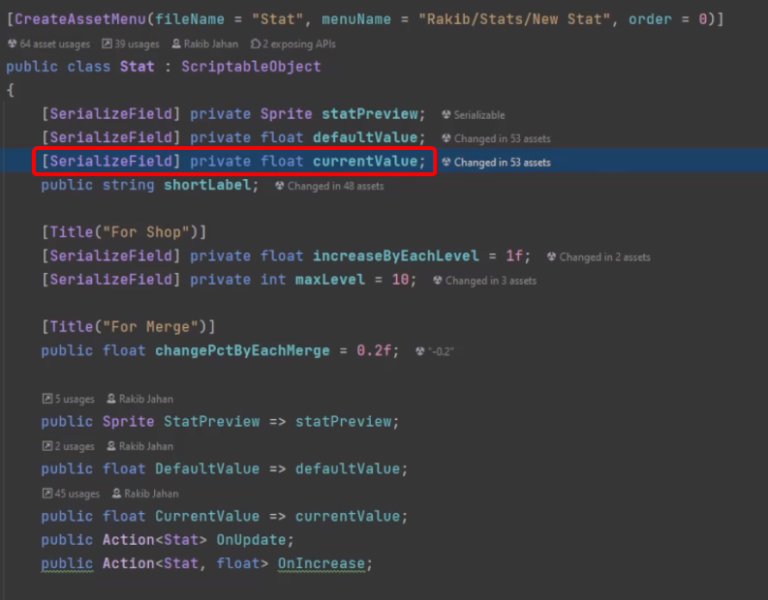Click the Unity icon next to defaultValue's "Changed in 53 assets"

click(x=446, y=139)
